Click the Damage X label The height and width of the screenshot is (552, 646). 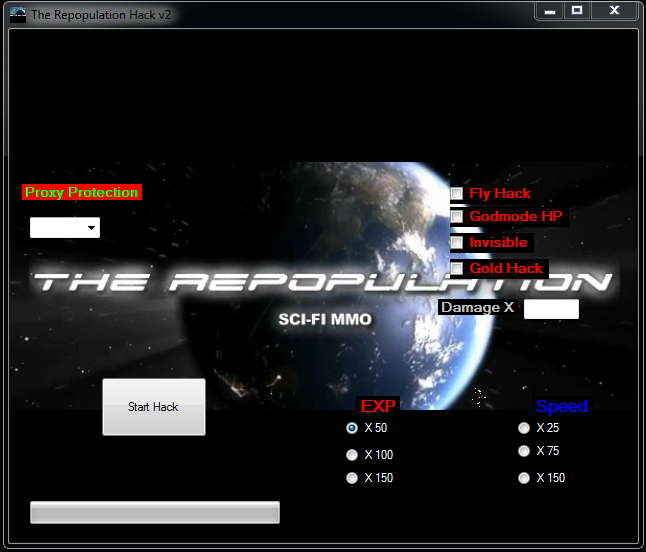477,307
